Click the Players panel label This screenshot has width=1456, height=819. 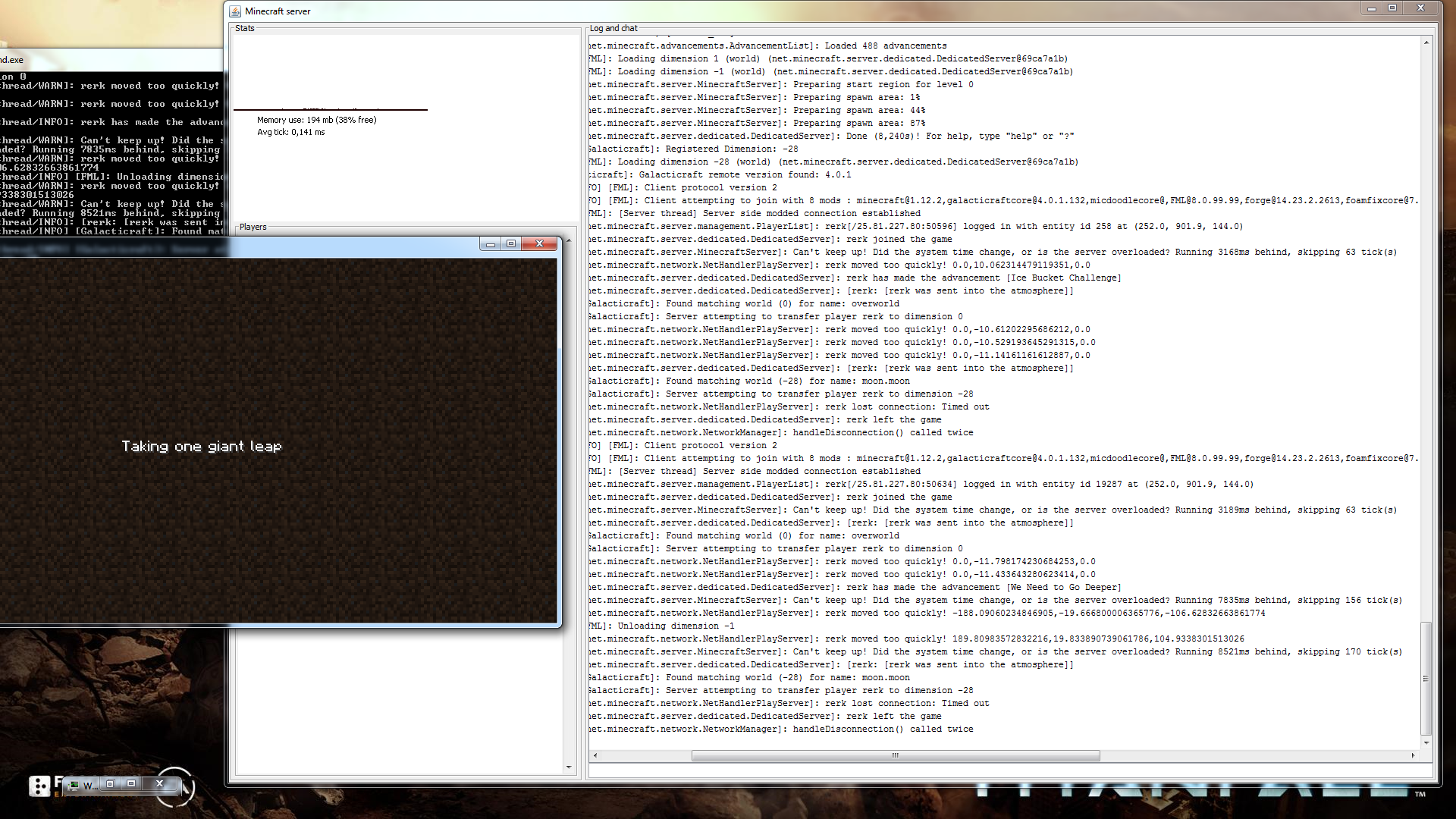coord(253,227)
